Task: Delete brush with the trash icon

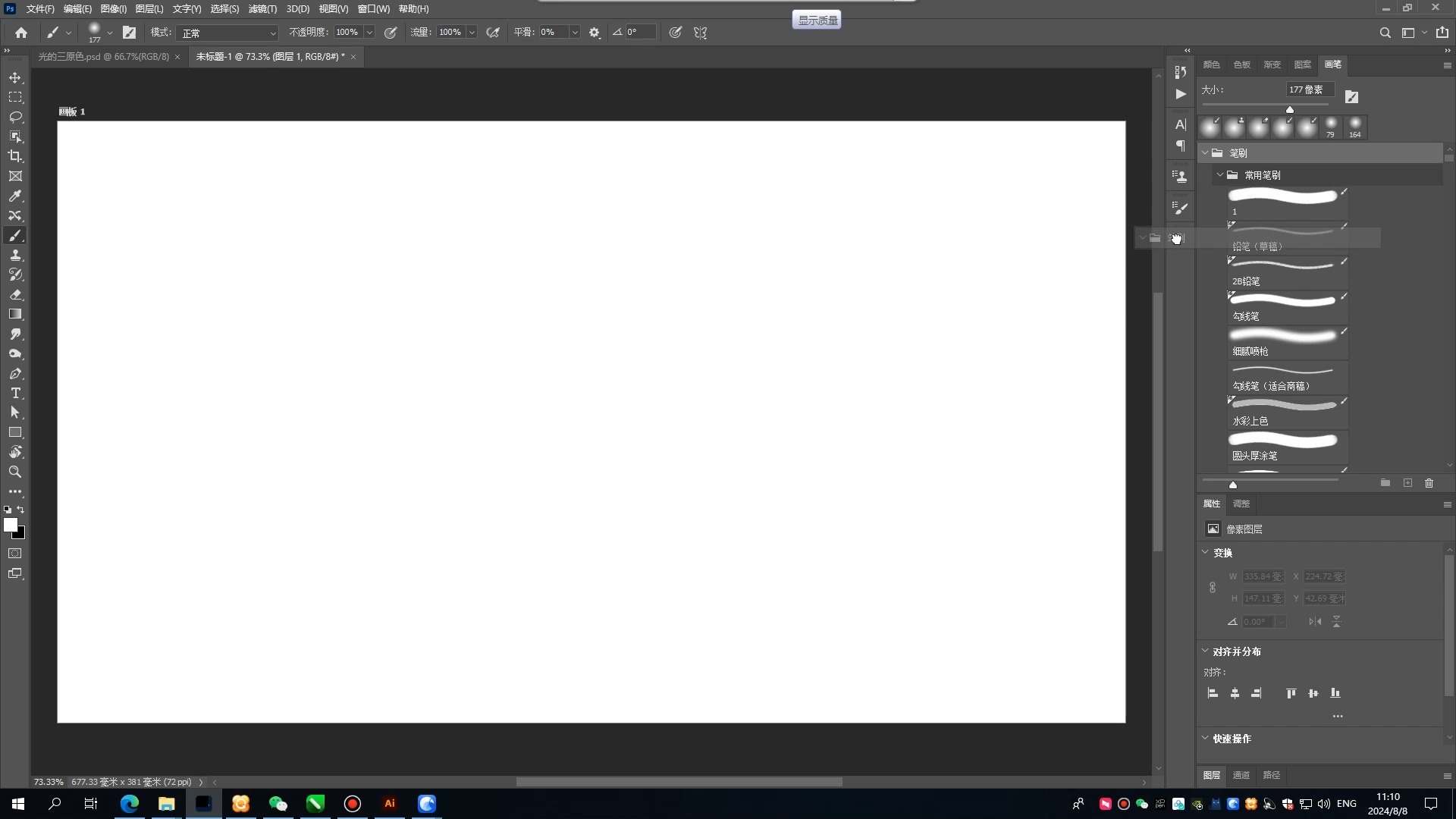Action: [x=1429, y=483]
